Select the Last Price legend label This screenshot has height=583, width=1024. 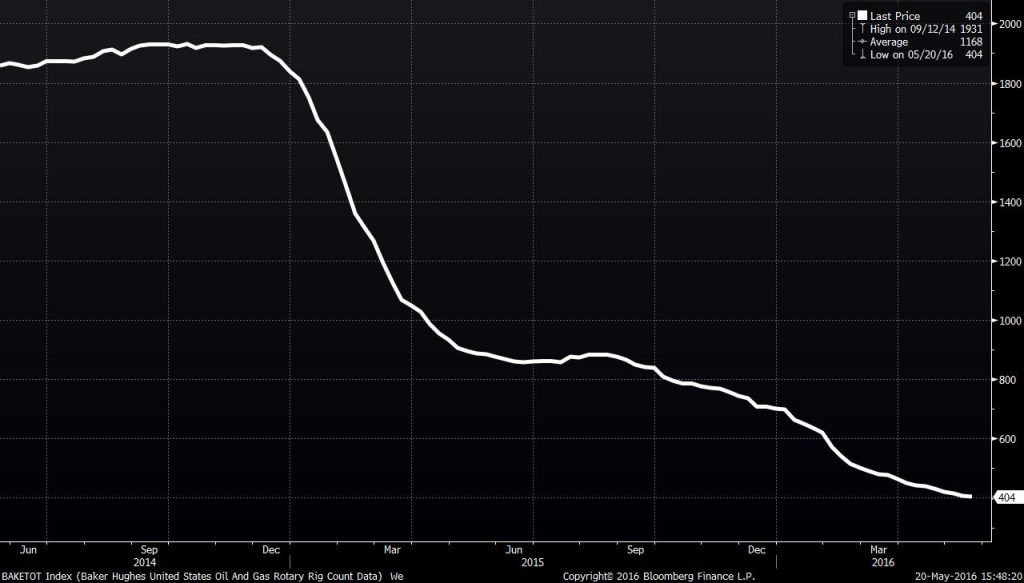(895, 17)
